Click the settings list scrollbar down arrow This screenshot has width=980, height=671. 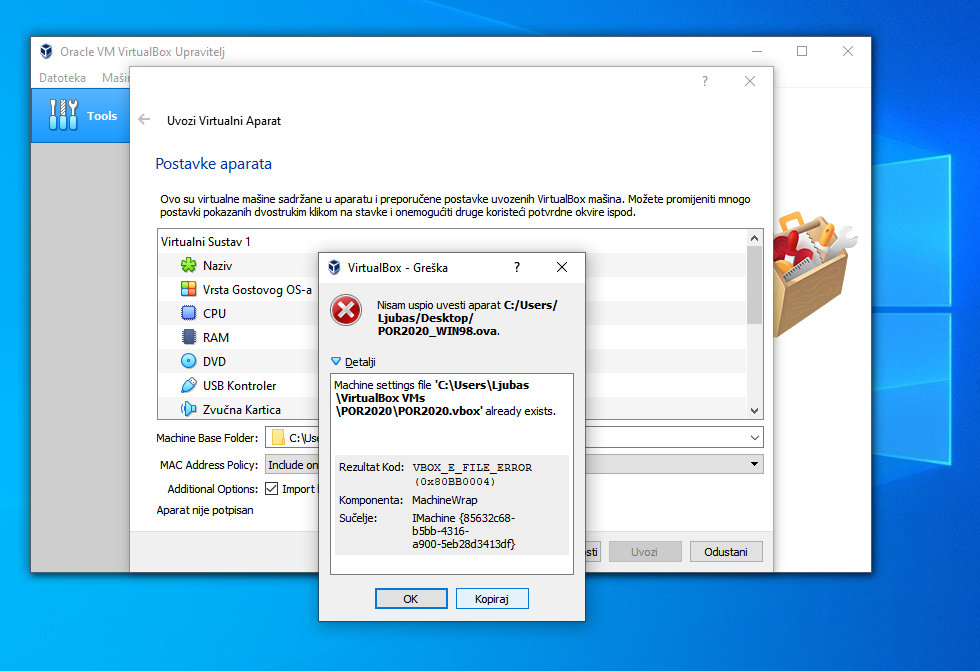(x=754, y=410)
